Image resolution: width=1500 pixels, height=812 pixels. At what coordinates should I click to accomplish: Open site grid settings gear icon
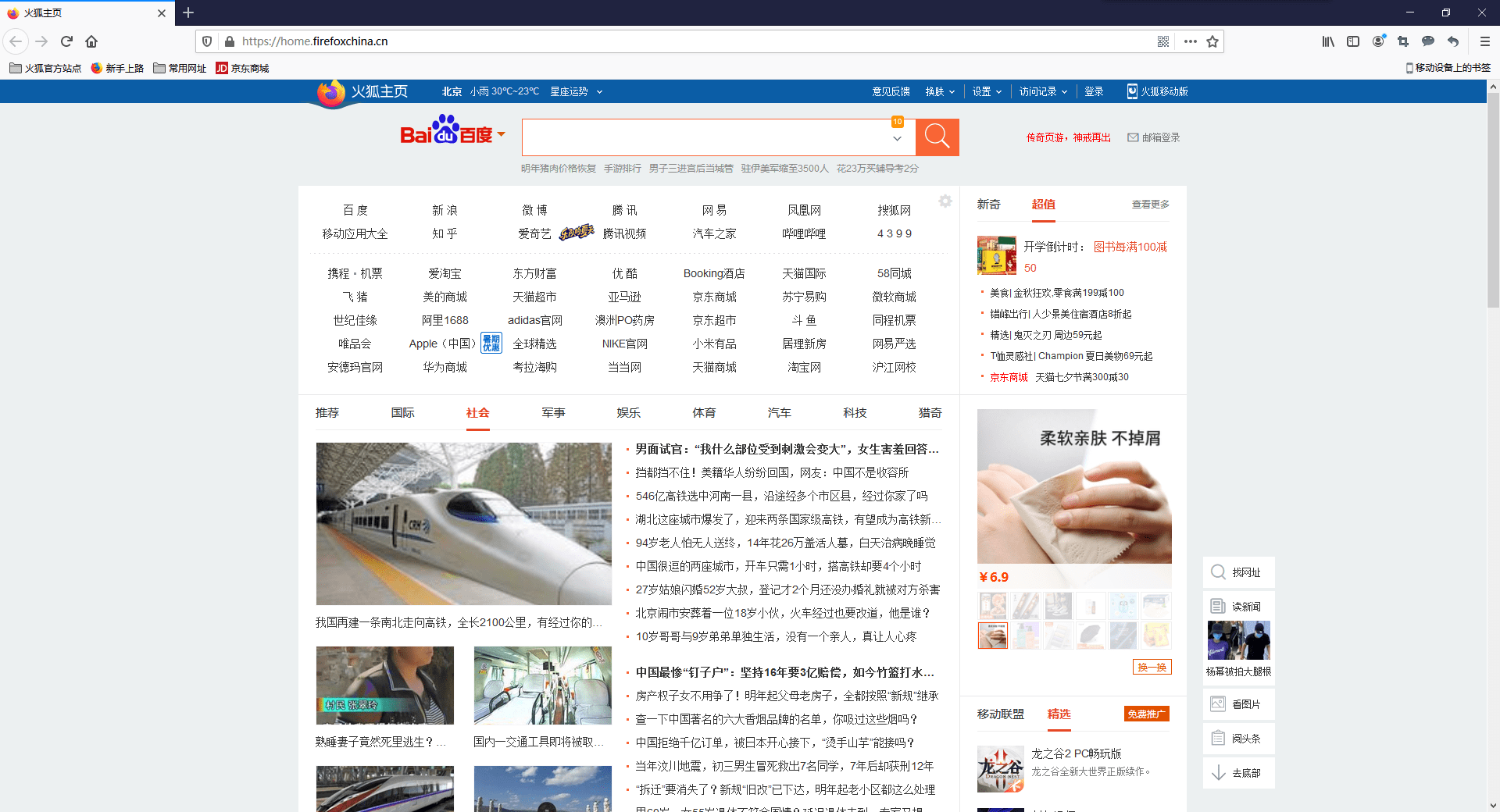click(945, 201)
